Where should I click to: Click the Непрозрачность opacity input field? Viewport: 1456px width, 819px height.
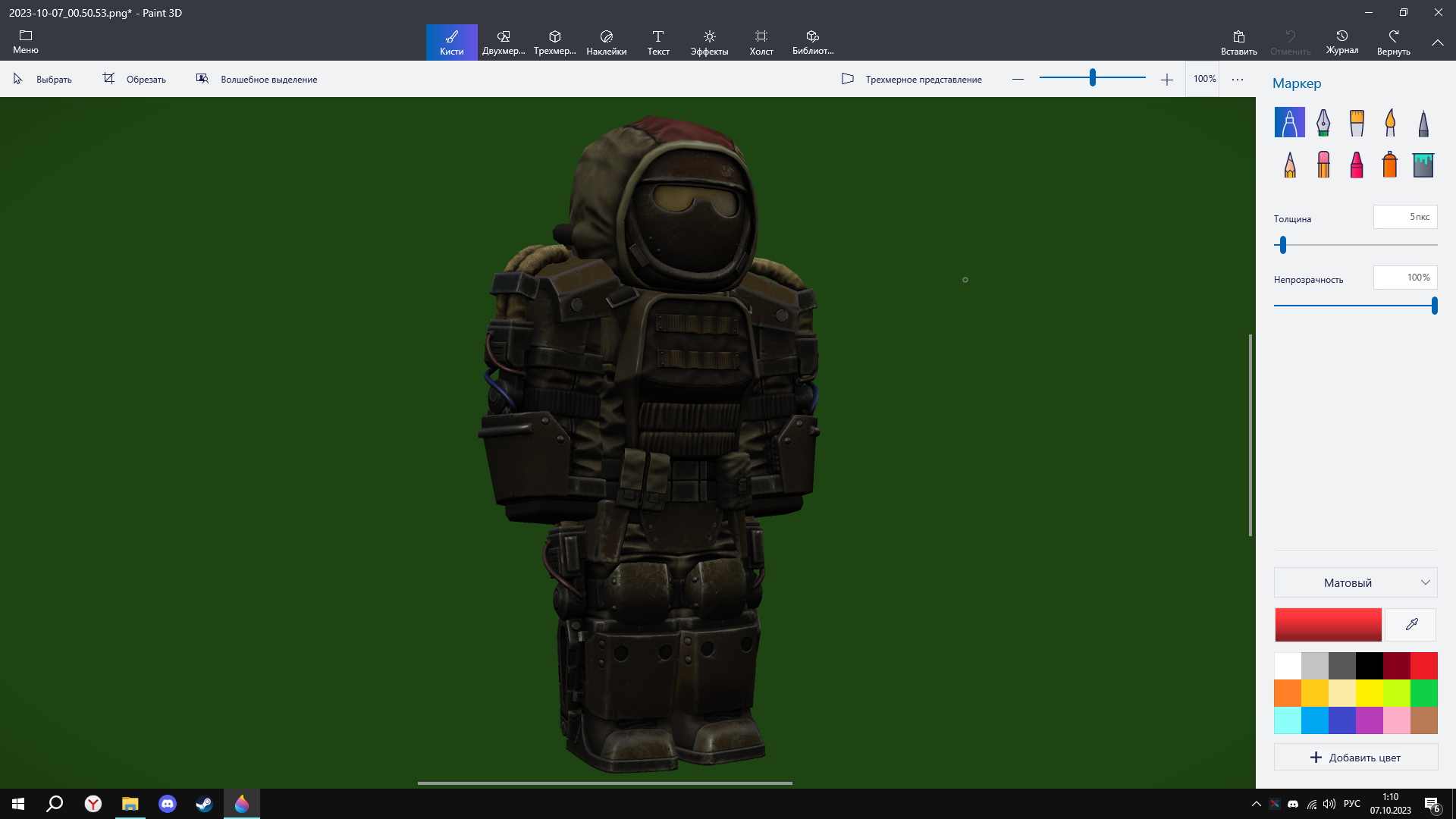1405,278
